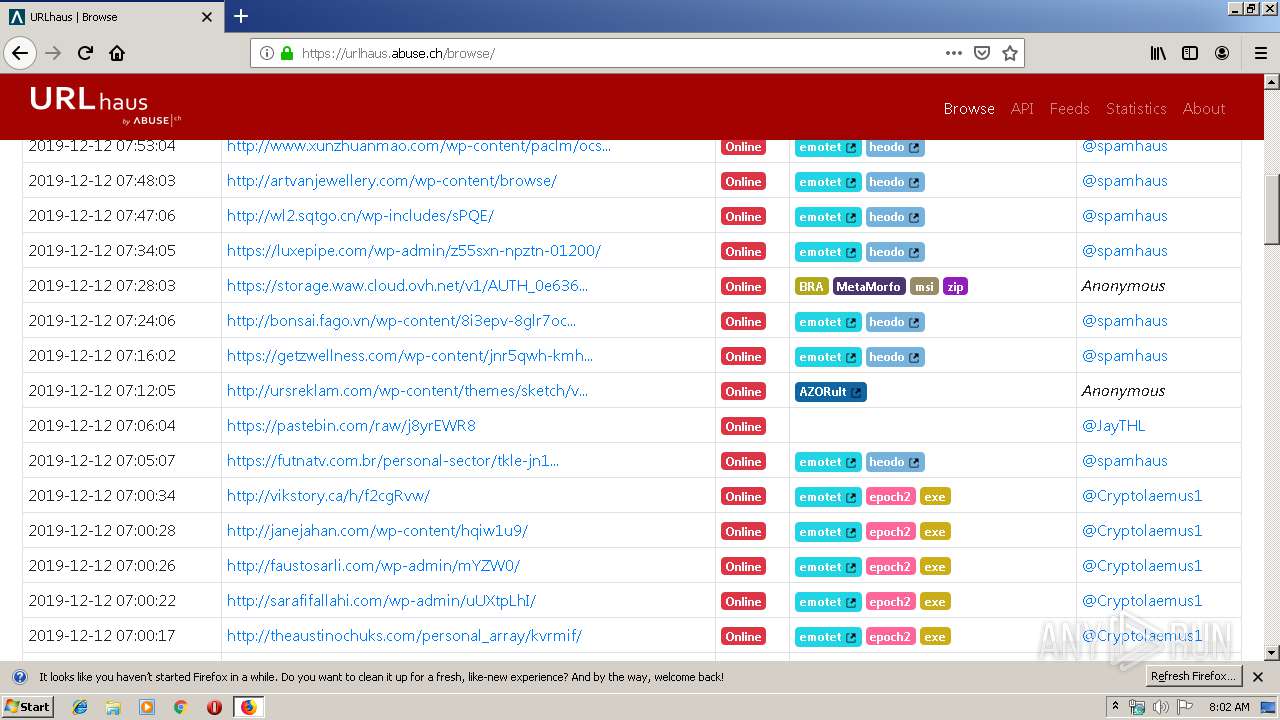This screenshot has height=720, width=1280.
Task: Open the vikstory.ca URL link
Action: 328,496
